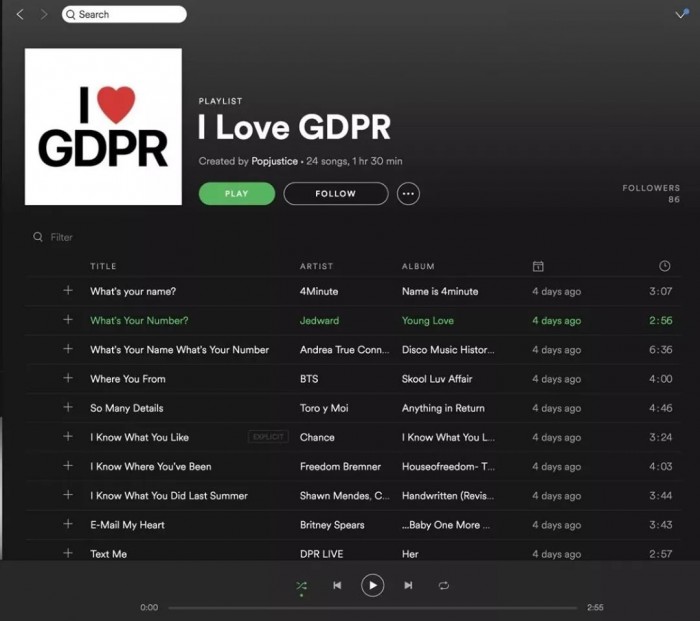Open the three-dot more options menu
Image resolution: width=700 pixels, height=621 pixels.
[x=408, y=193]
